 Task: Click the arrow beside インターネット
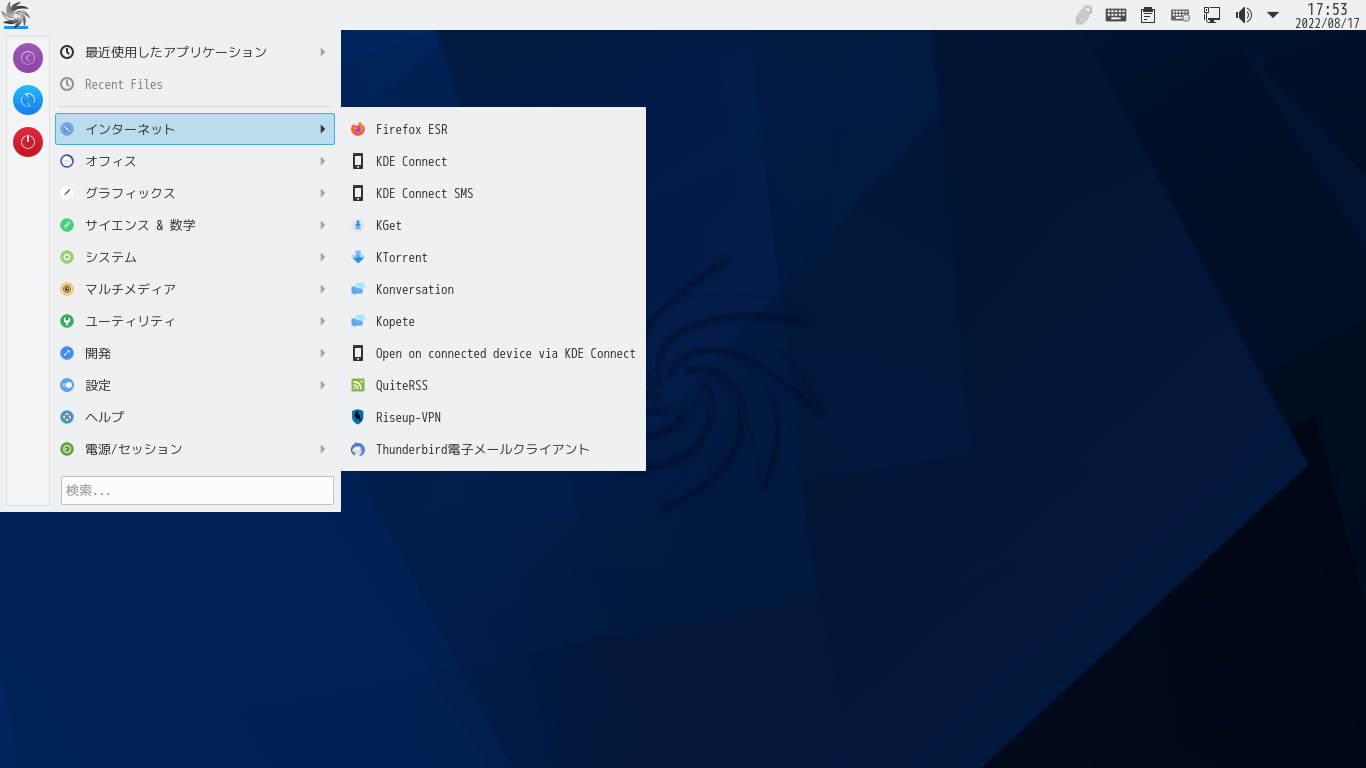[322, 129]
